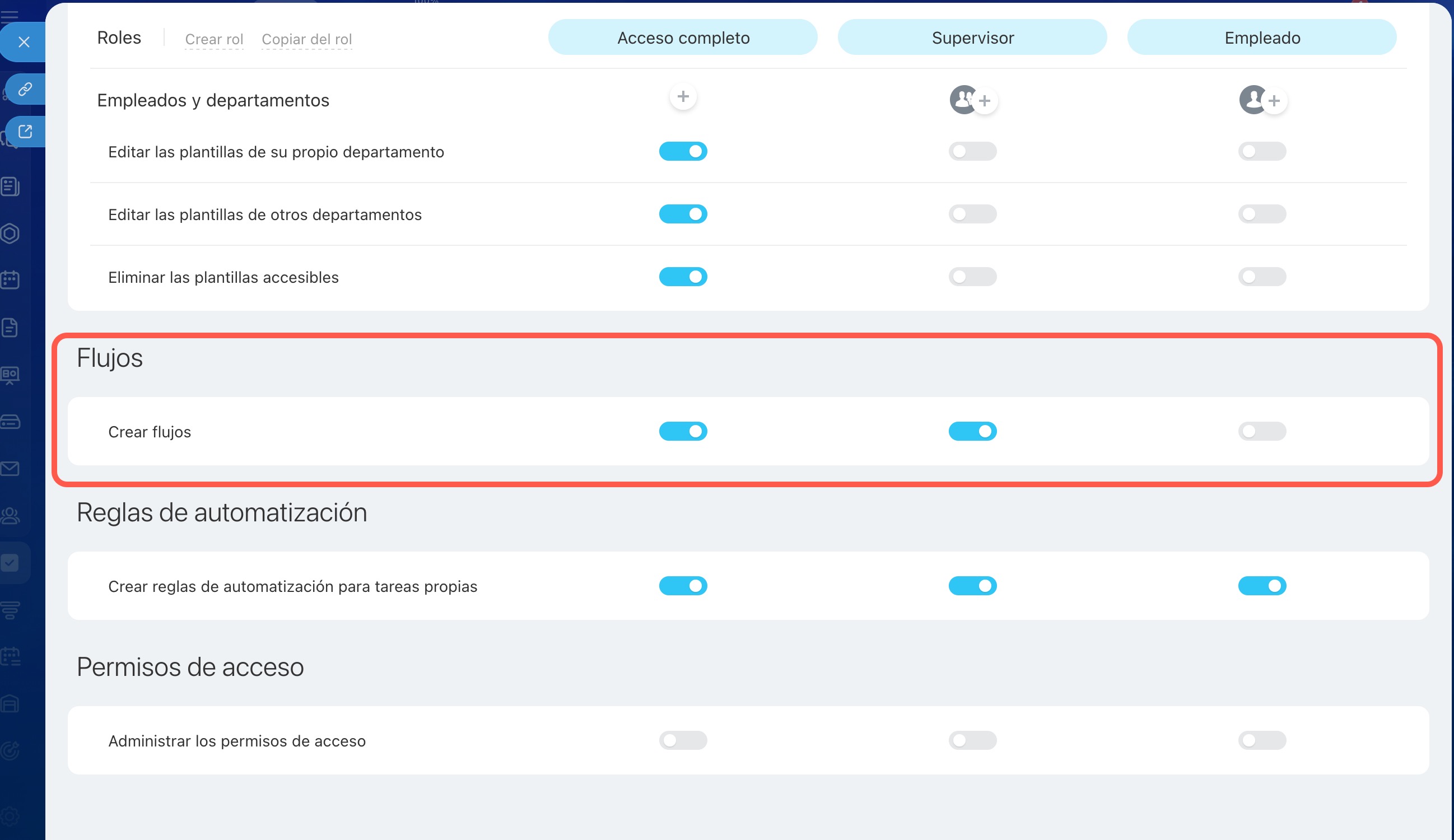
Task: Enable Crear flujos for Empleado
Action: point(1261,431)
